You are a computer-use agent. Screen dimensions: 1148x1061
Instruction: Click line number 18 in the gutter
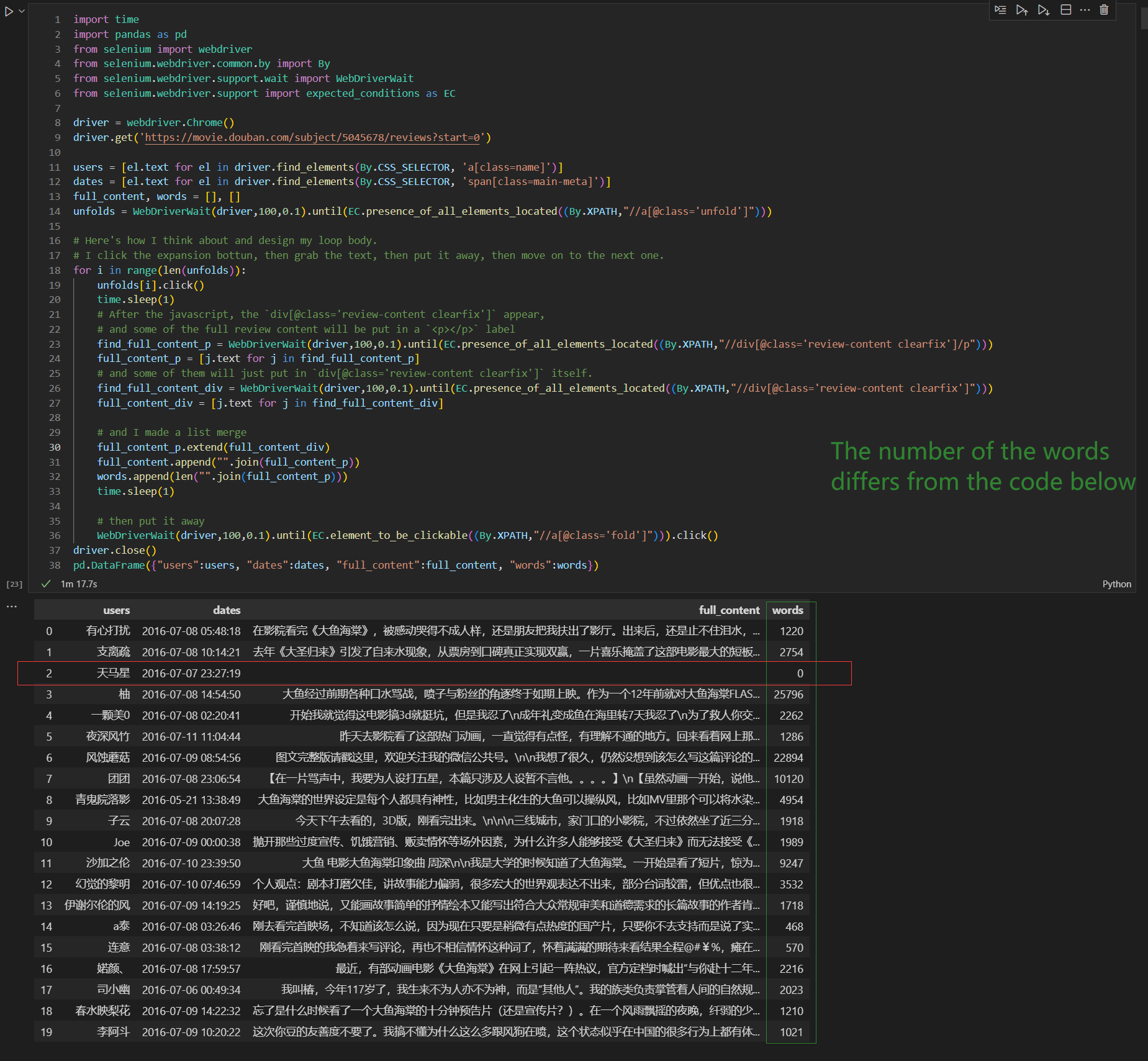point(55,270)
